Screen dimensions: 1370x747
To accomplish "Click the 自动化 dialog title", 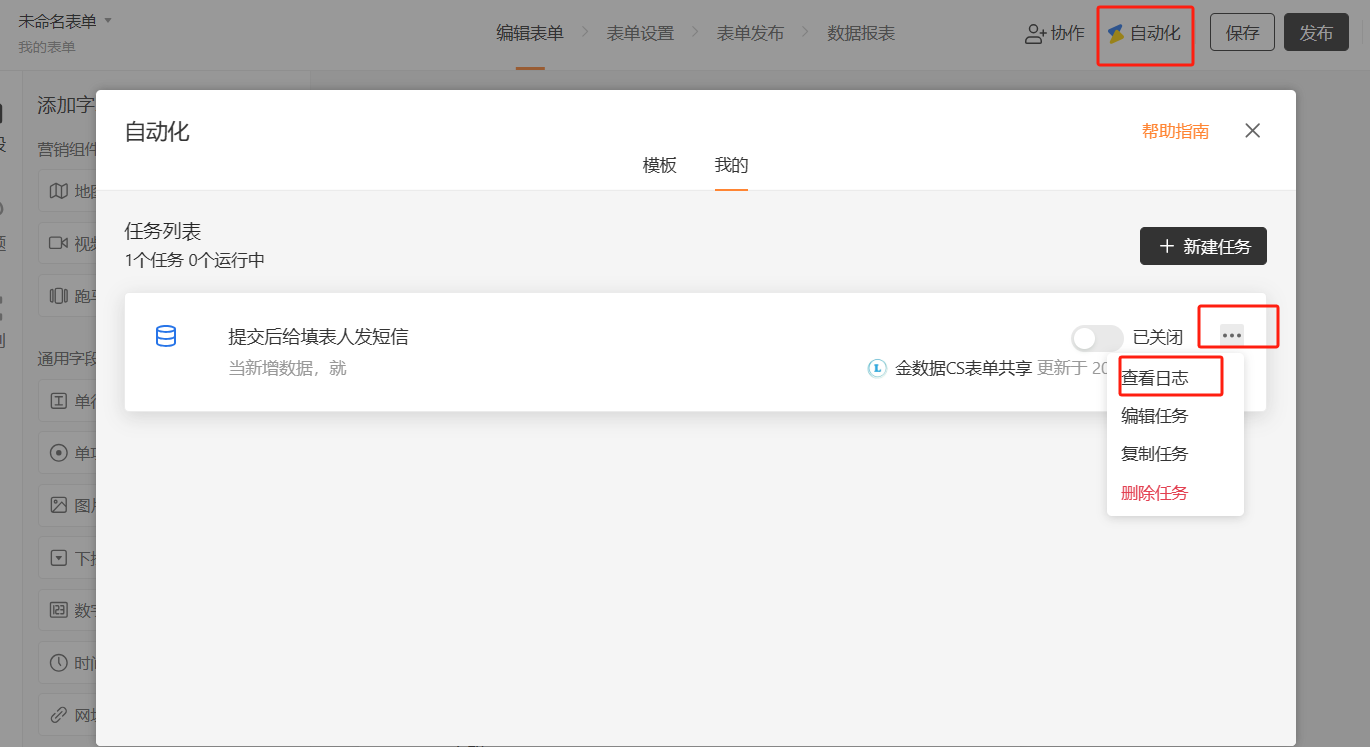I will (157, 131).
